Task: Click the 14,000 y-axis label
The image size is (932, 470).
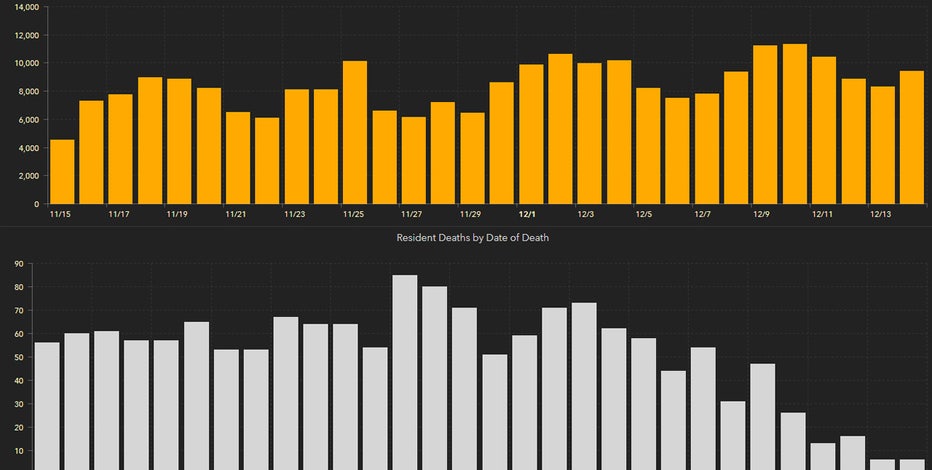Action: [23, 7]
